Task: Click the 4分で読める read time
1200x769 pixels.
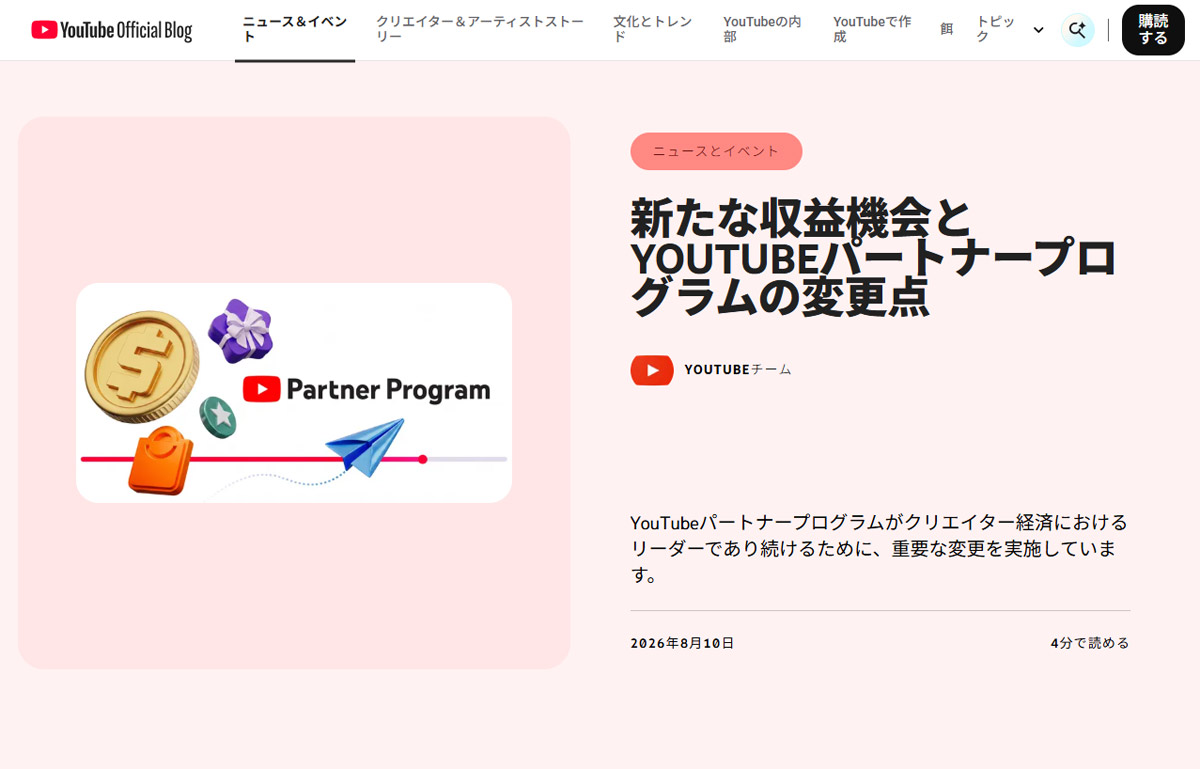Action: point(1090,643)
